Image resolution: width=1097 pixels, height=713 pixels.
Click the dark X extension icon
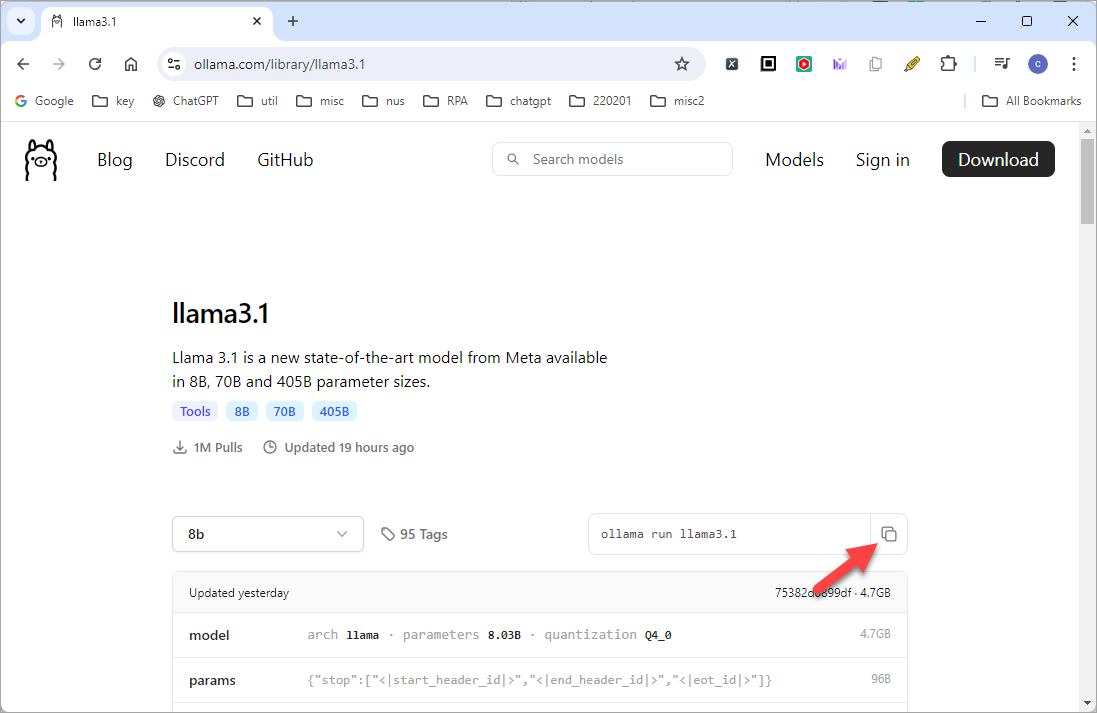(732, 64)
